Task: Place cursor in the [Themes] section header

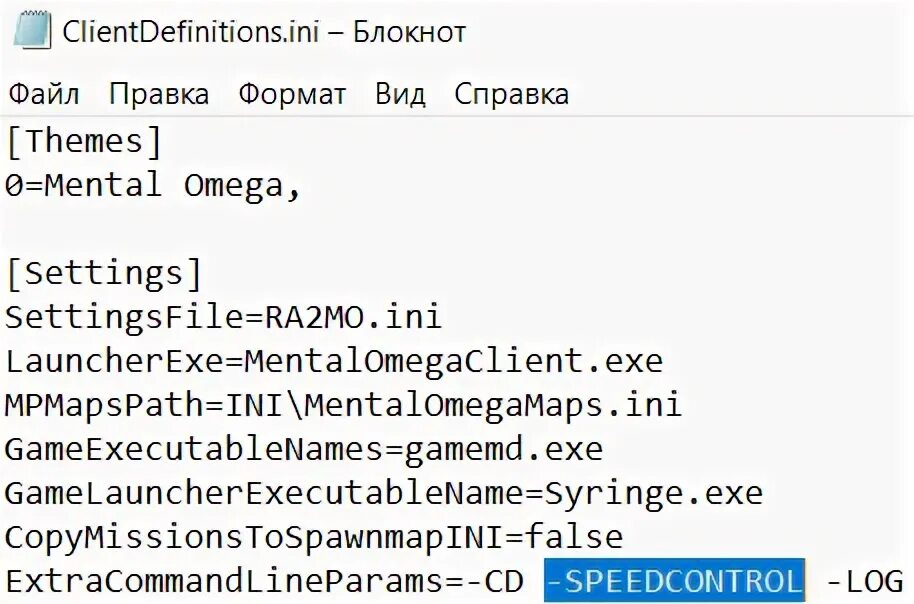Action: coord(84,142)
